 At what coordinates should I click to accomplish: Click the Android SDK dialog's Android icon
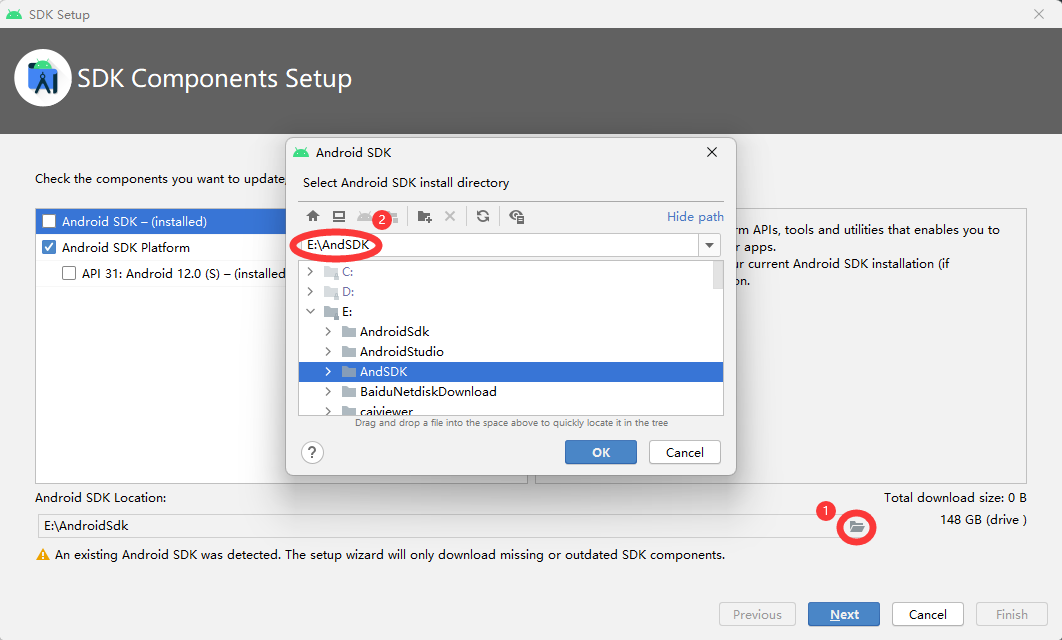pyautogui.click(x=300, y=152)
